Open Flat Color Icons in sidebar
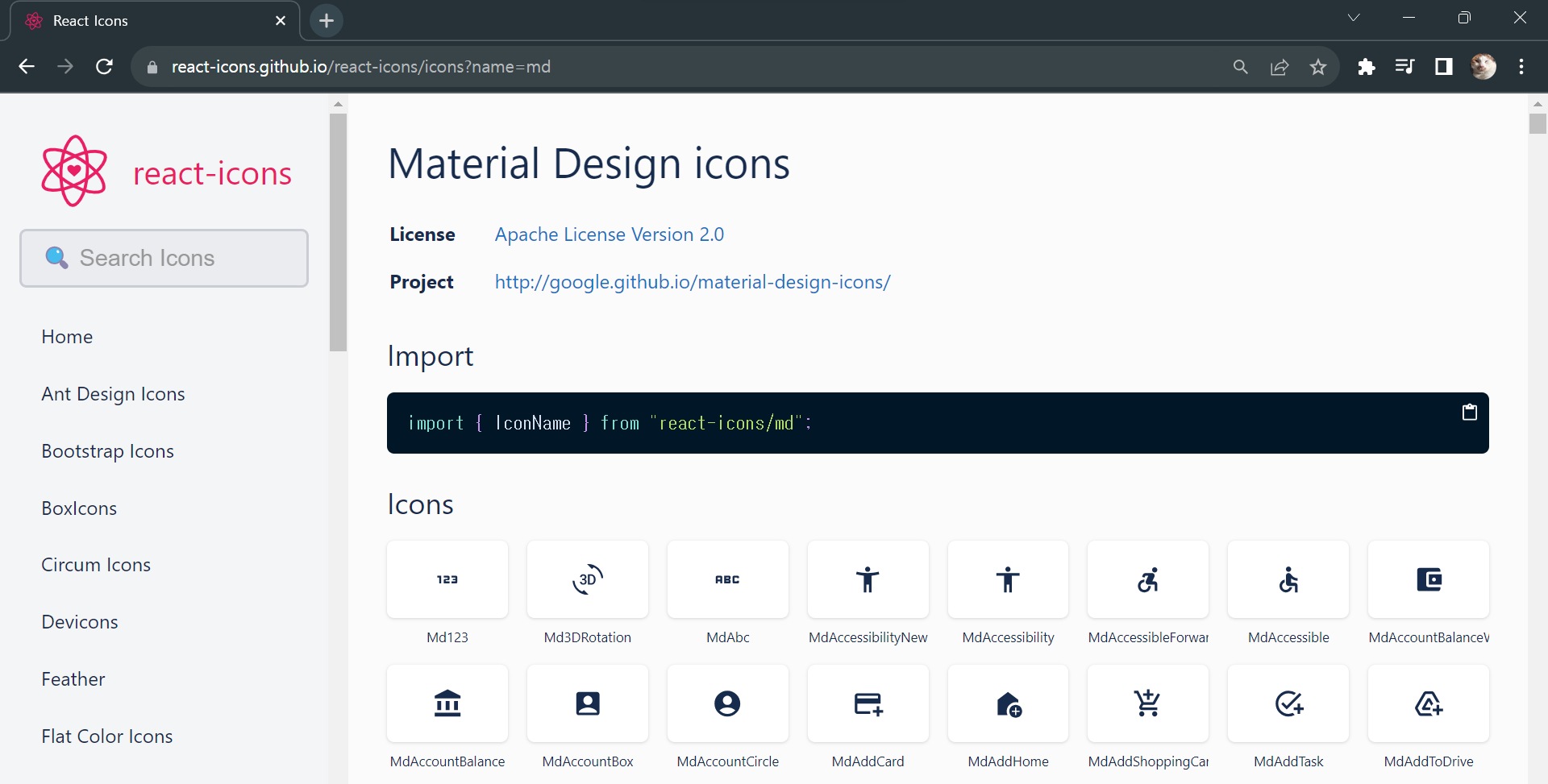This screenshot has width=1548, height=784. pyautogui.click(x=107, y=736)
